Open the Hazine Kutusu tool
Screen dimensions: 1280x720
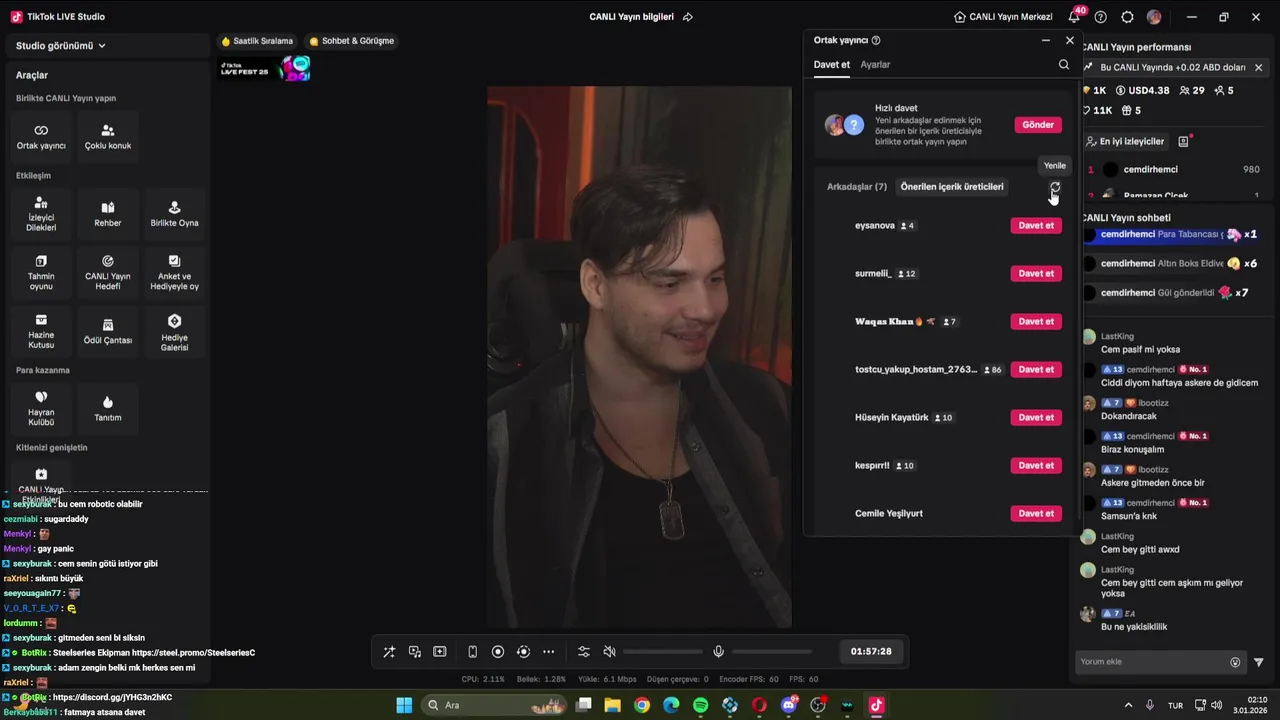41,331
